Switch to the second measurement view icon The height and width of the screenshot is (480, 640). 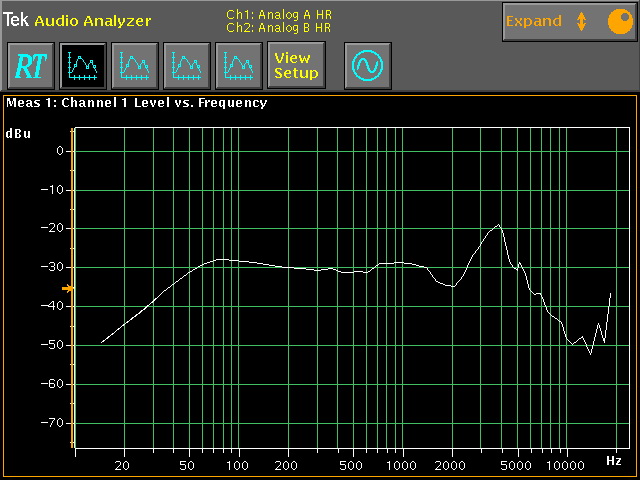point(134,66)
